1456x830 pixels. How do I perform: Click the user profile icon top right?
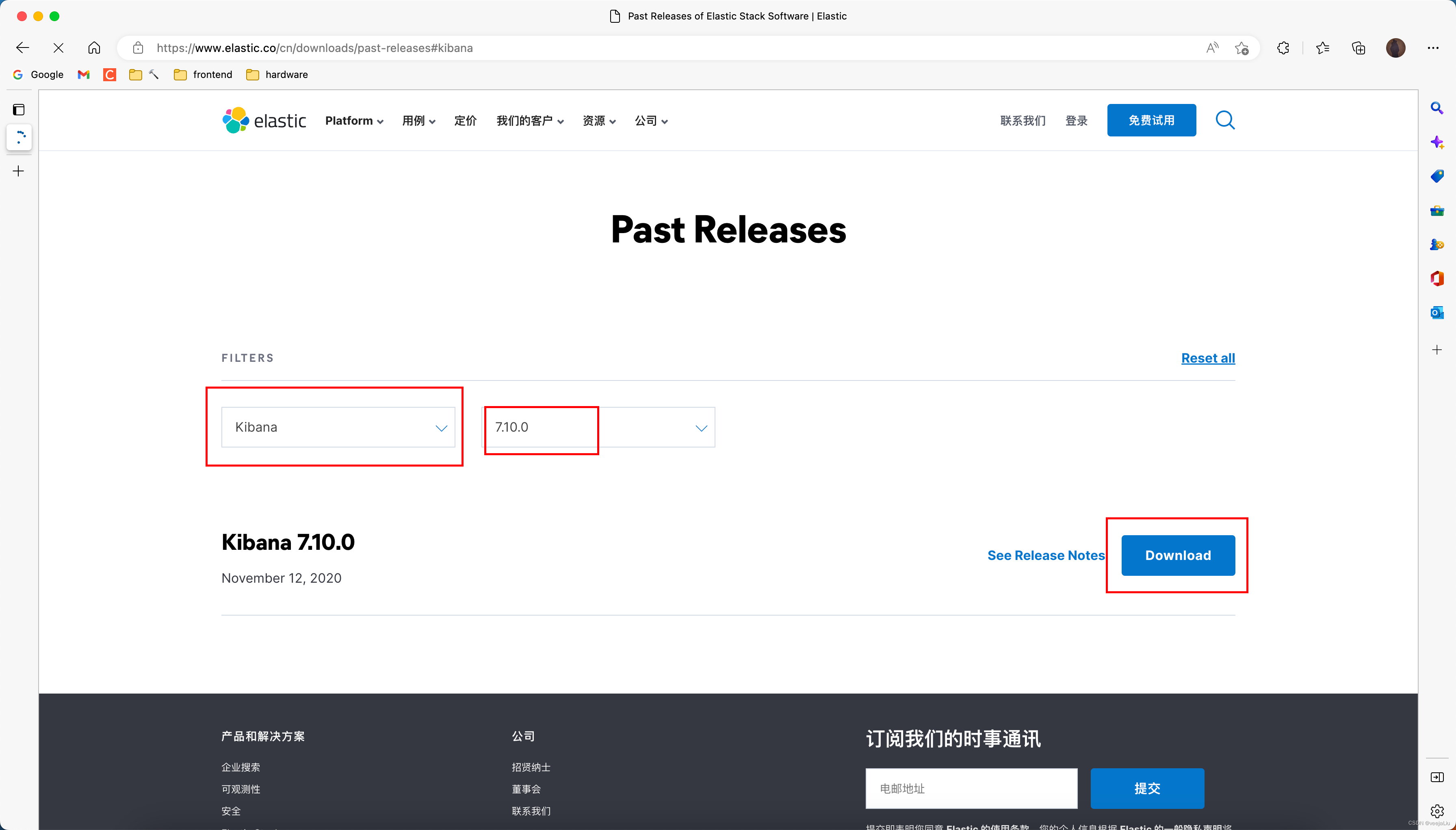tap(1395, 47)
